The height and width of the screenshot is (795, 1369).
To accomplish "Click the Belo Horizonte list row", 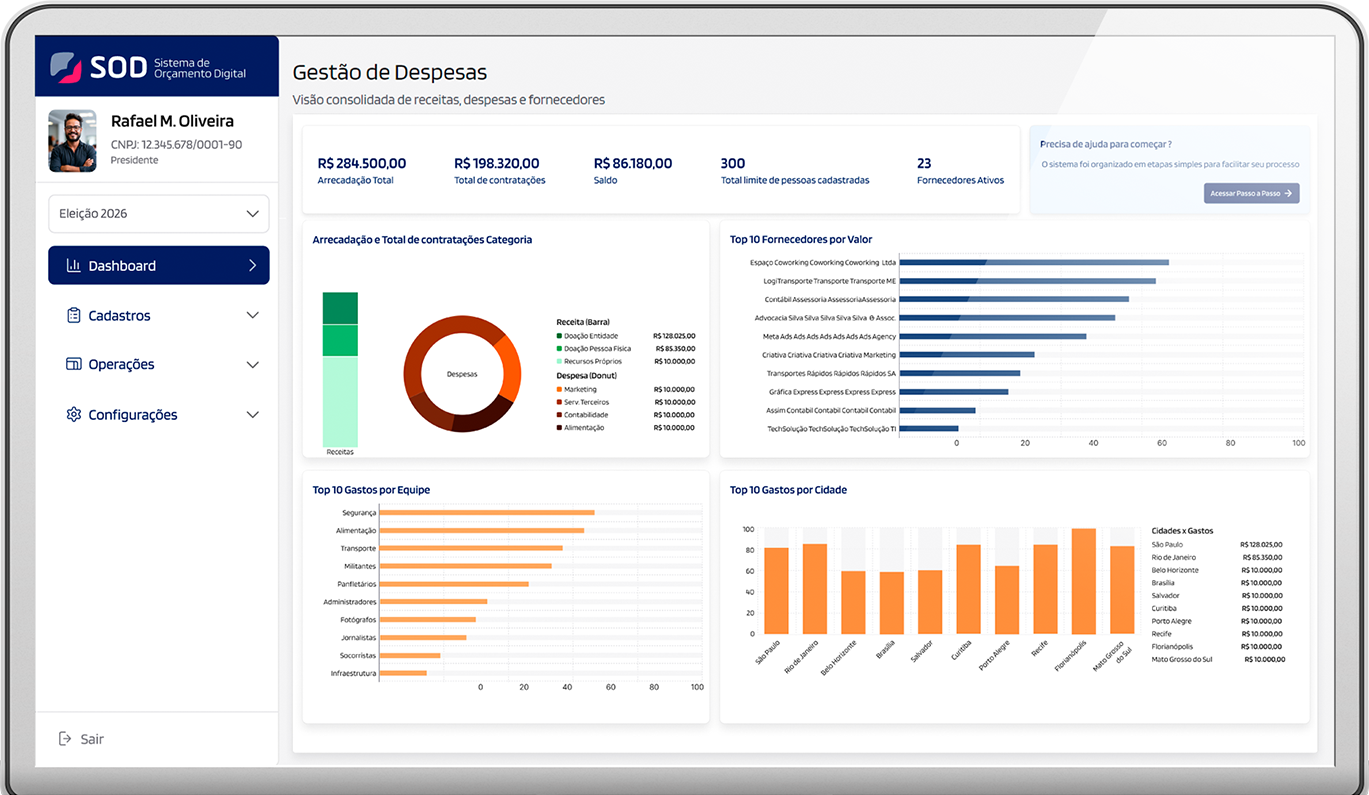I will click(x=1217, y=570).
